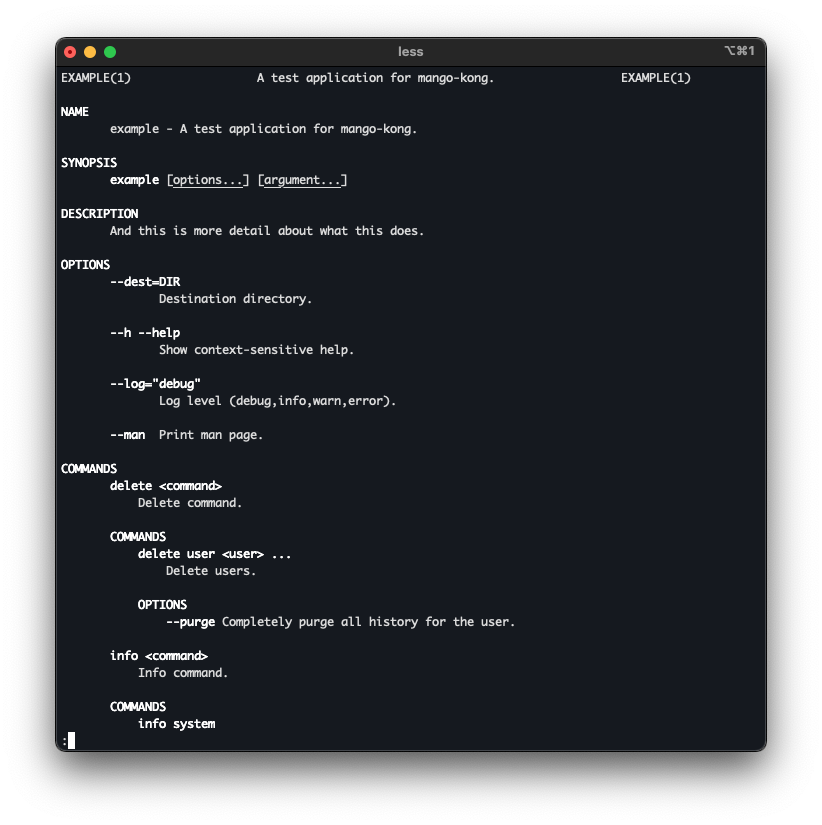Click the NAME section heading
Viewport: 822px width, 825px height.
[75, 112]
